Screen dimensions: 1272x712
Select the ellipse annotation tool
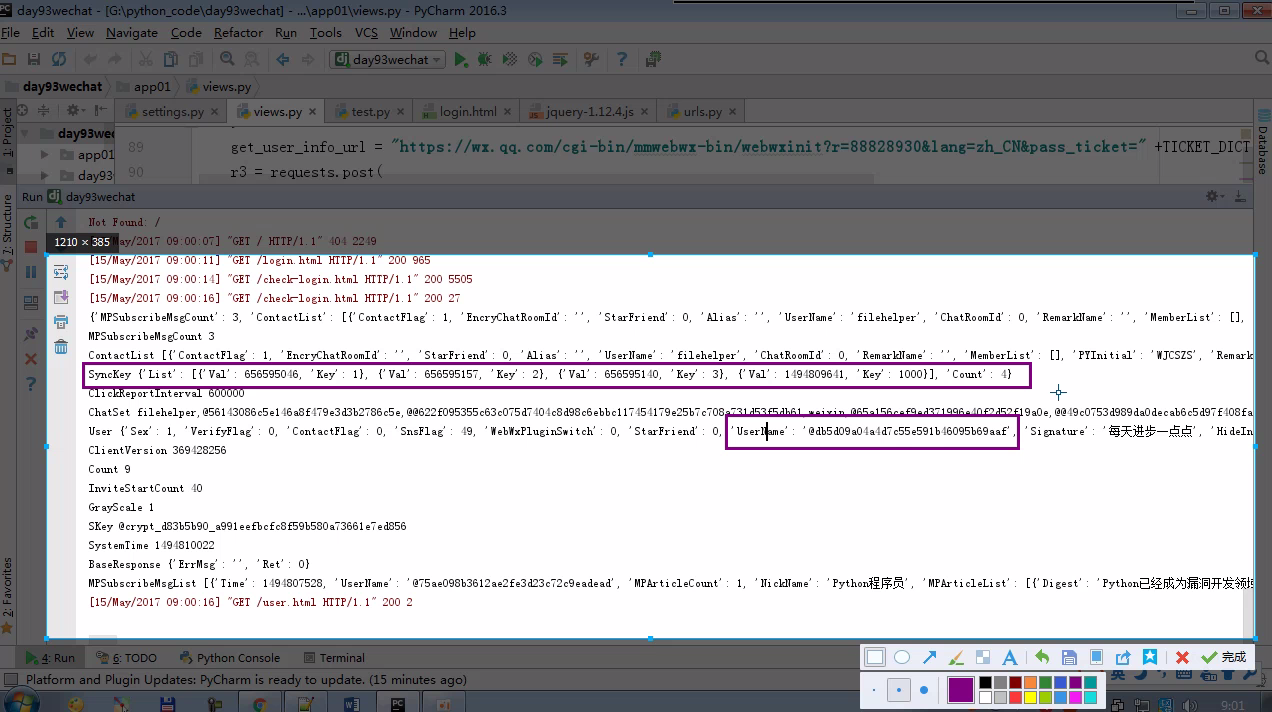point(902,657)
